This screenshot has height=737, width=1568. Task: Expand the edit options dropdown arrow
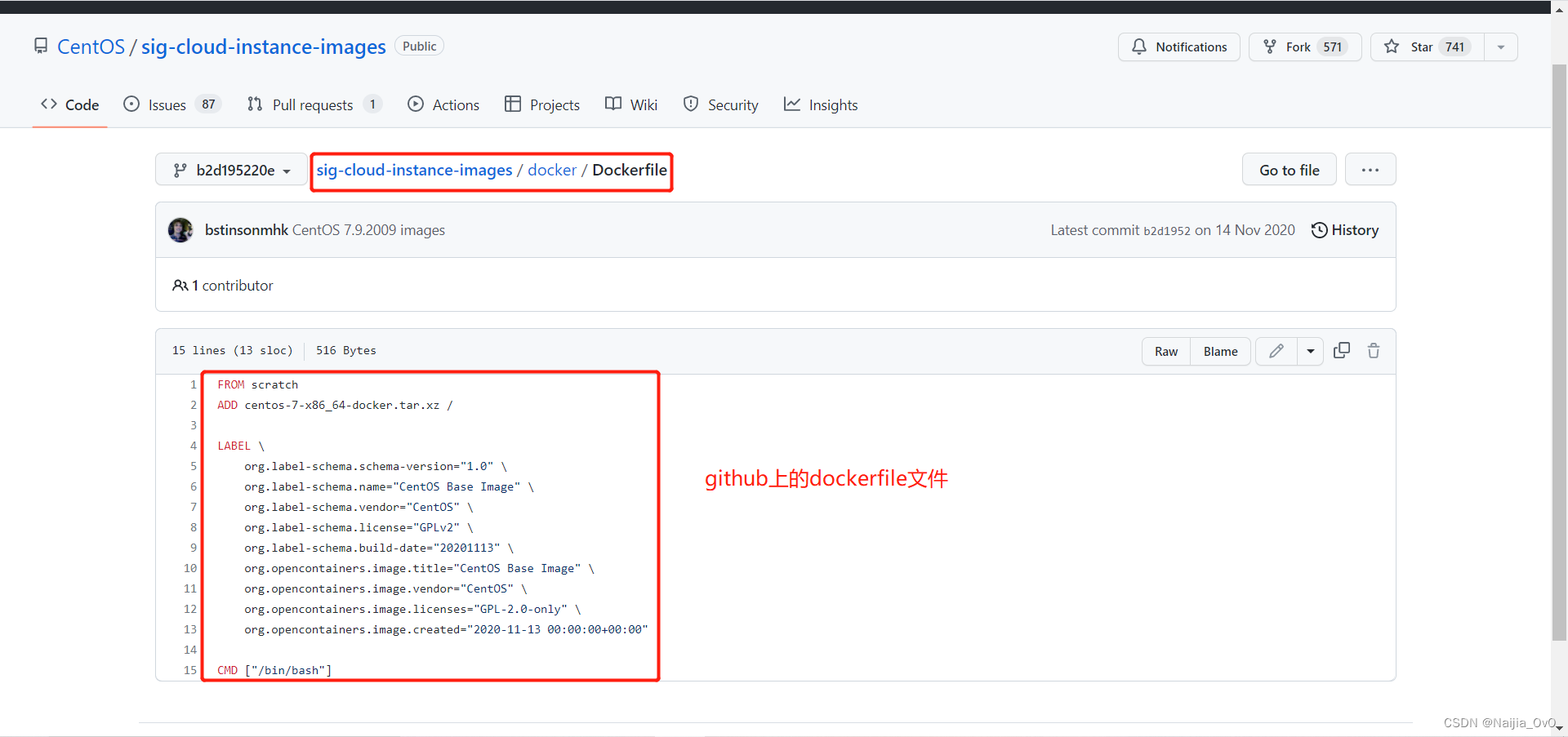click(1310, 351)
